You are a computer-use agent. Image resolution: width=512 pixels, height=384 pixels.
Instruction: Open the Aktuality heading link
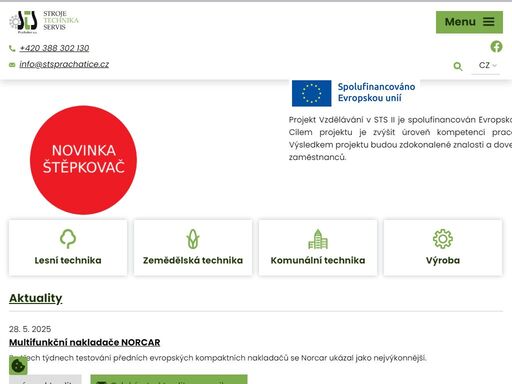36,298
